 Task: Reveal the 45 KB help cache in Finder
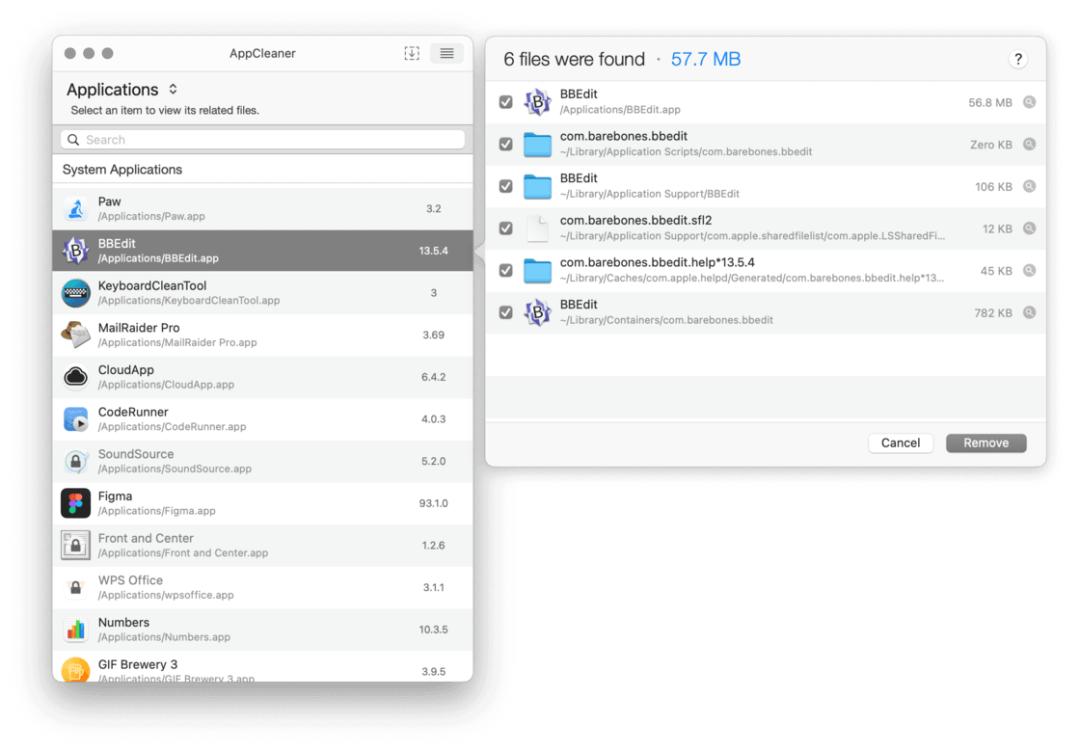1029,270
